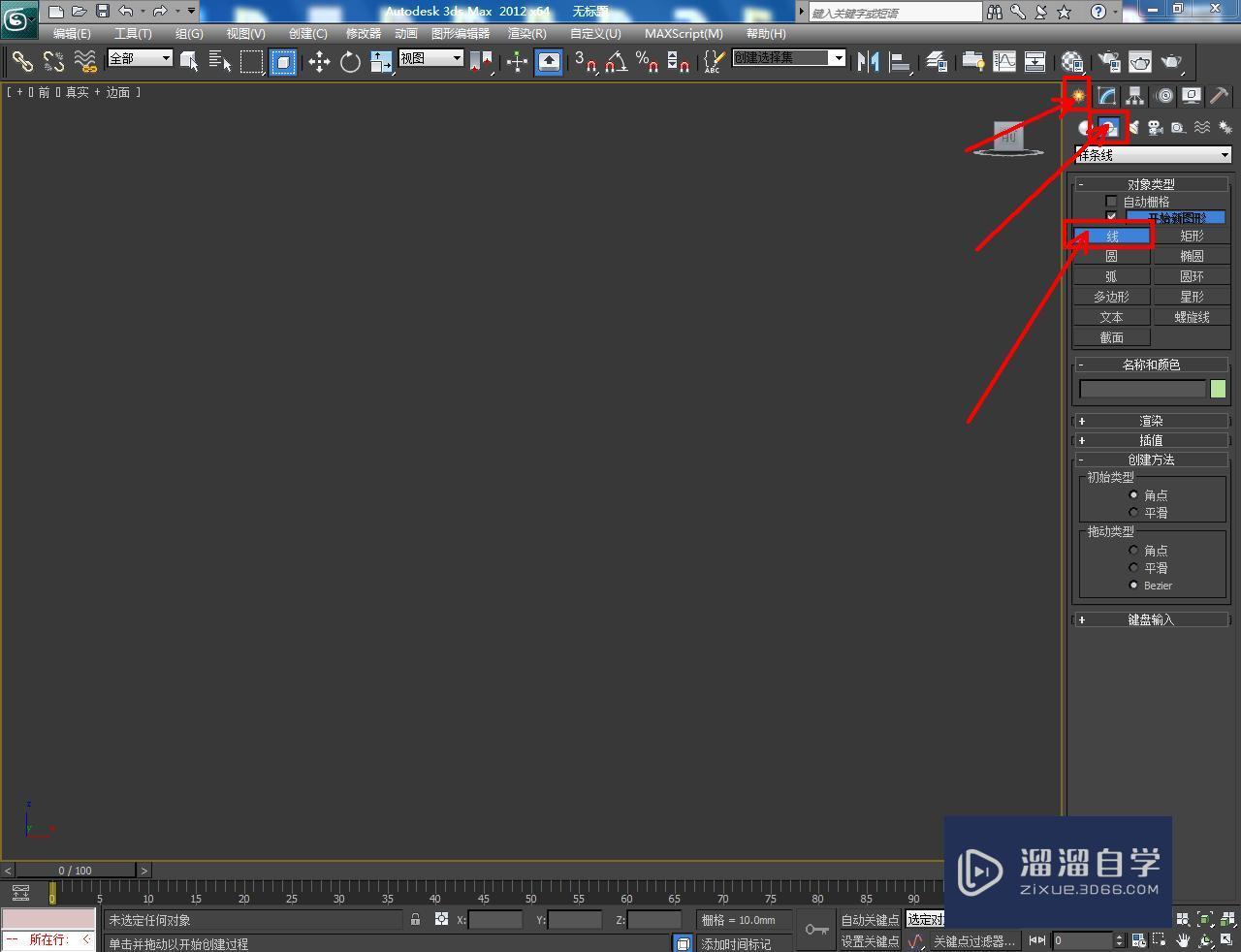The width and height of the screenshot is (1241, 952).
Task: Toggle the Window/Crossing selection mode
Action: click(x=283, y=62)
